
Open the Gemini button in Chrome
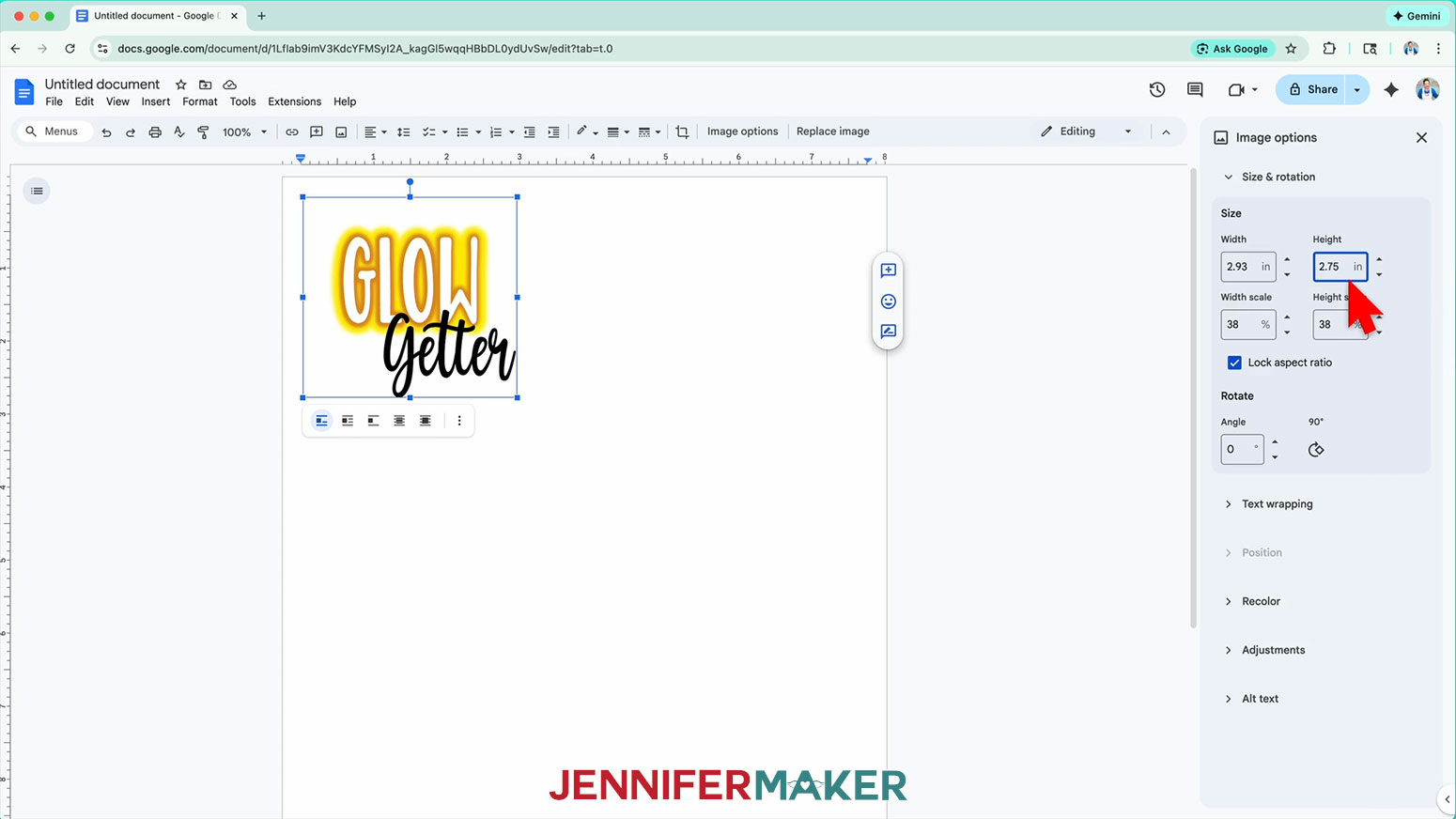1417,16
